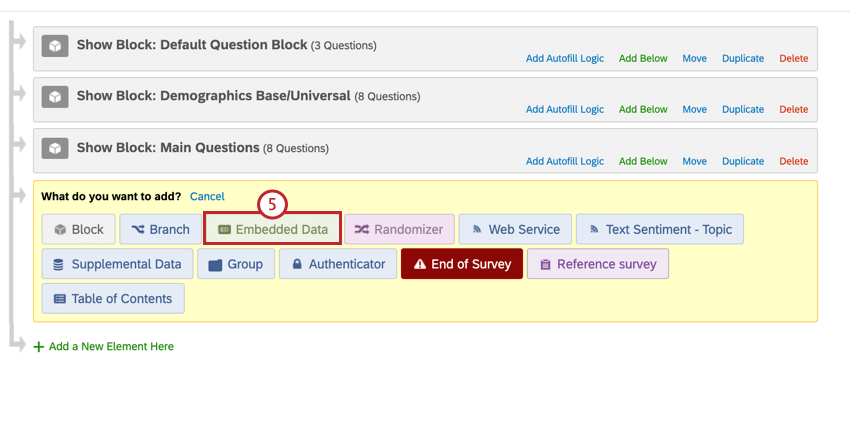Insert End of Survey element
Screen dimensions: 850x425
point(461,264)
